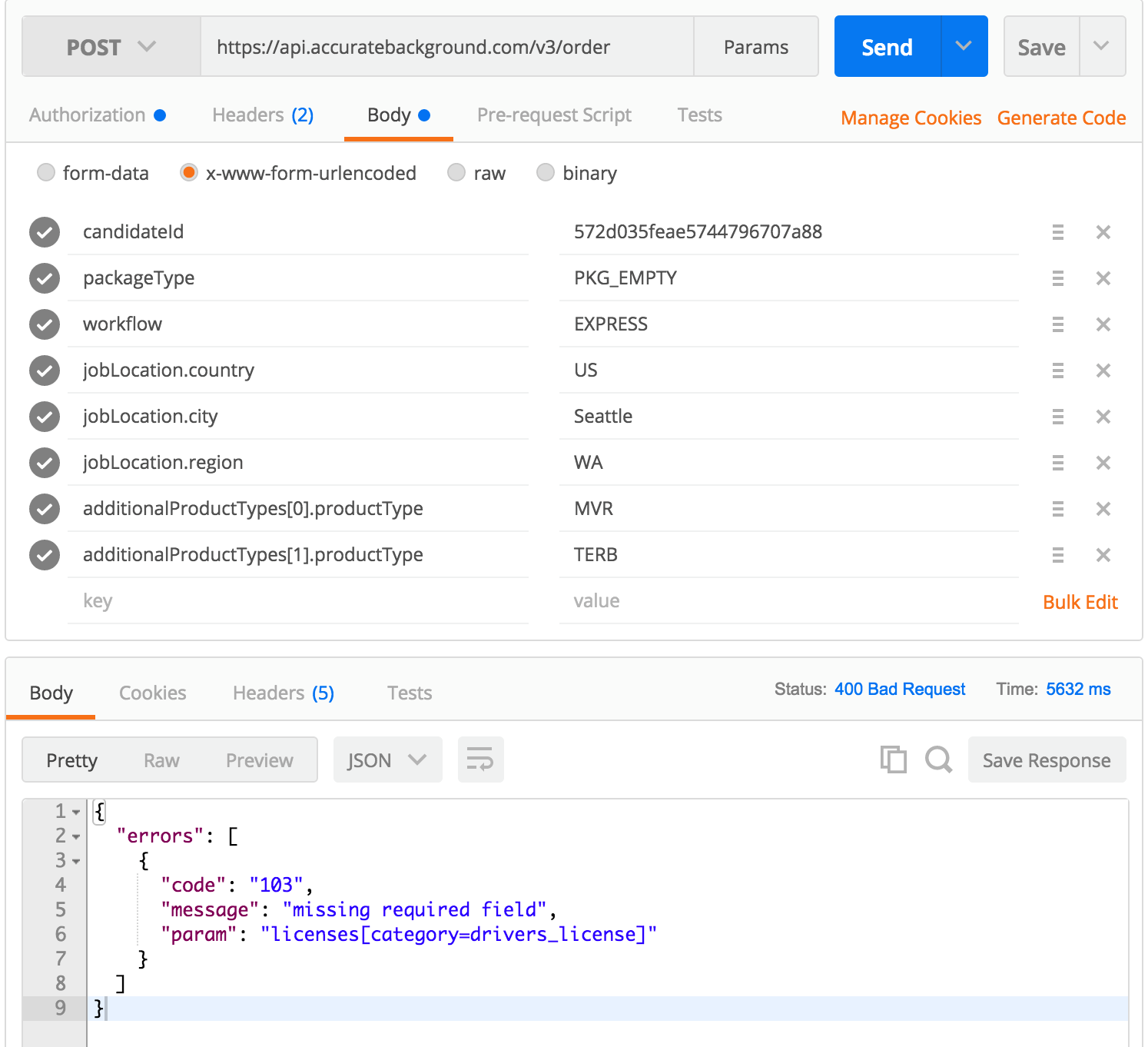This screenshot has height=1047, width=1148.
Task: Select the Pretty response view
Action: click(x=72, y=760)
